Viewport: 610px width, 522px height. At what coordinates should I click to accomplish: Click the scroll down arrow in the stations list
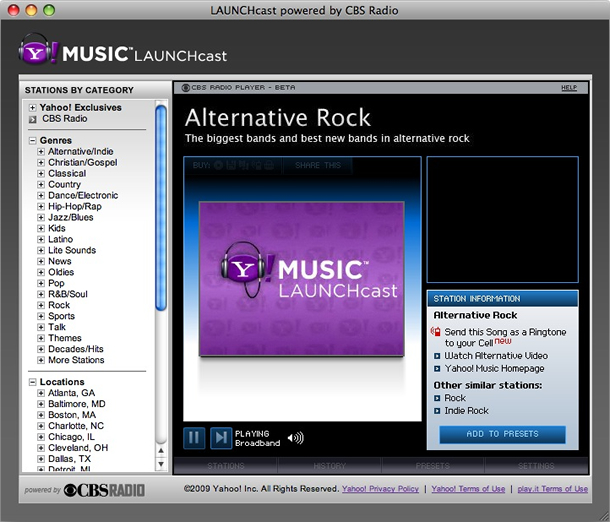tap(161, 464)
